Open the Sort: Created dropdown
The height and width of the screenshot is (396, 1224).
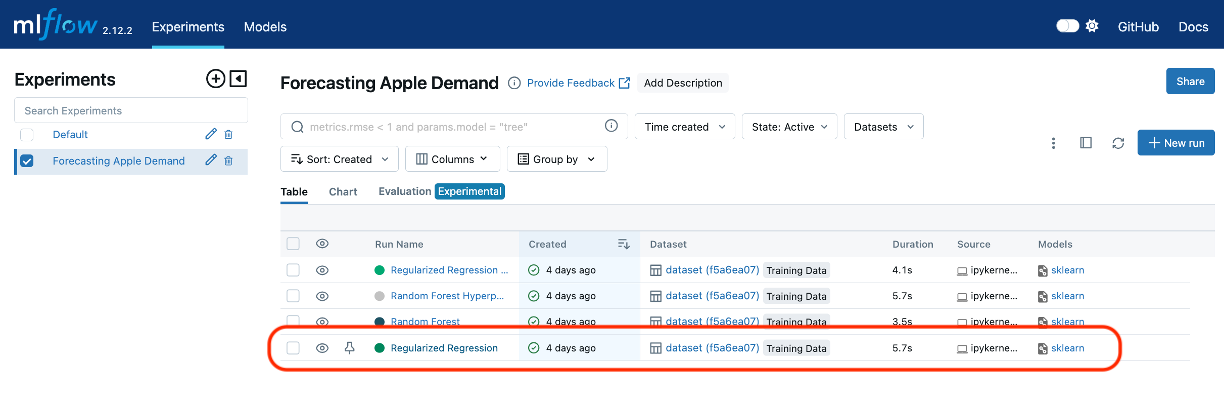(x=339, y=159)
